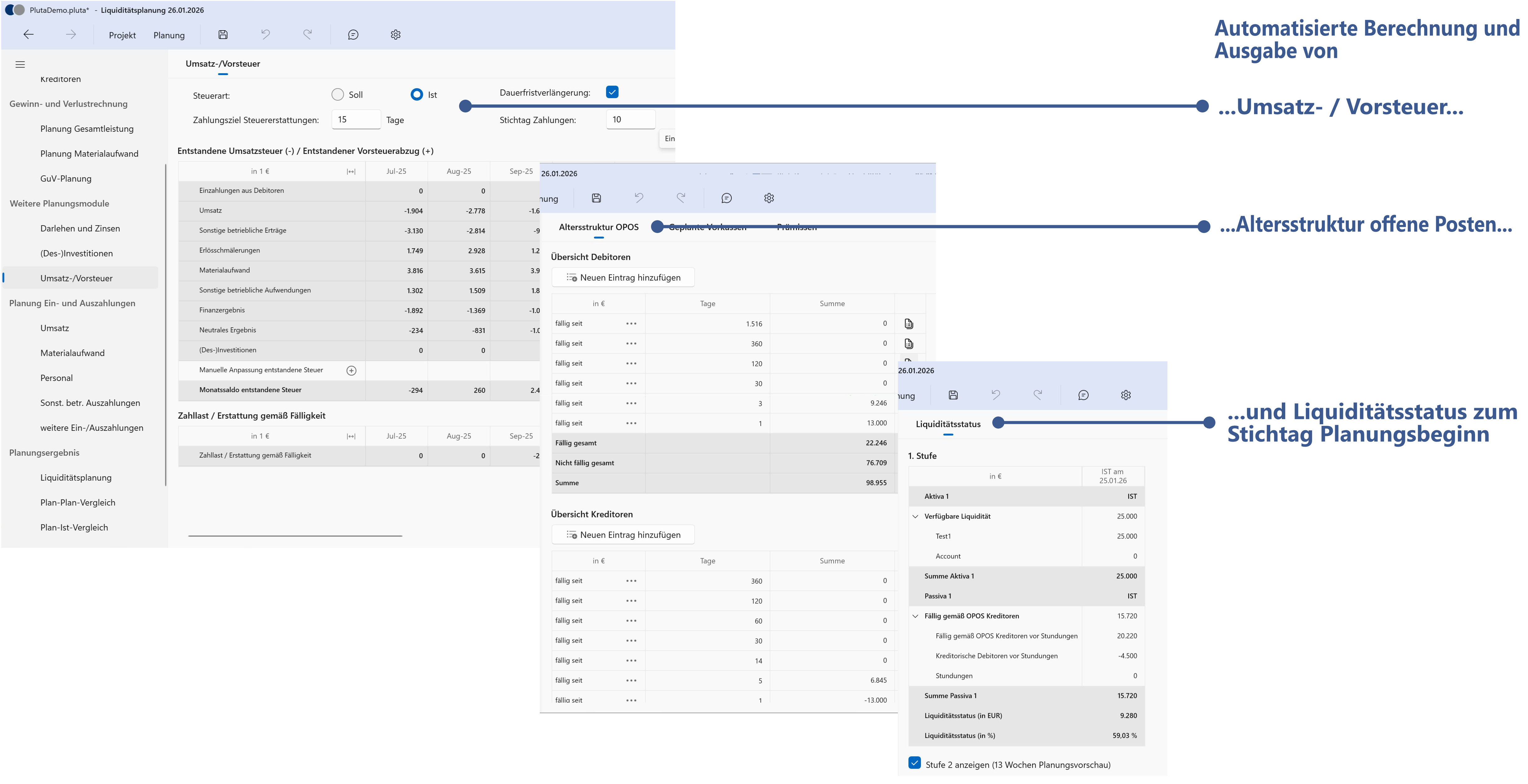Image resolution: width=1528 pixels, height=784 pixels.
Task: Select the Soll radio button
Action: click(x=338, y=94)
